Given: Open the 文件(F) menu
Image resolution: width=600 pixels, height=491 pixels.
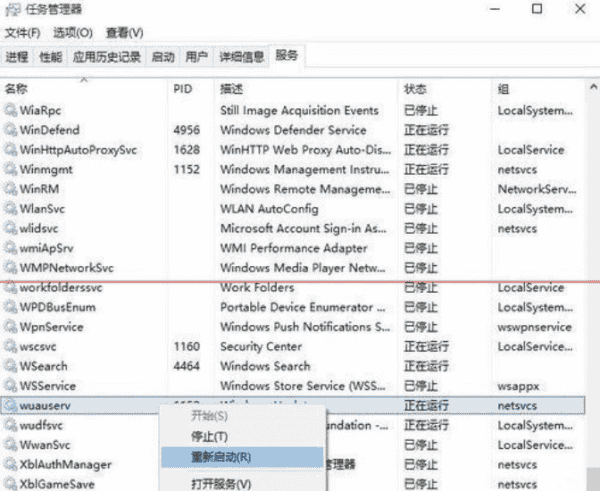Looking at the screenshot, I should (21, 33).
